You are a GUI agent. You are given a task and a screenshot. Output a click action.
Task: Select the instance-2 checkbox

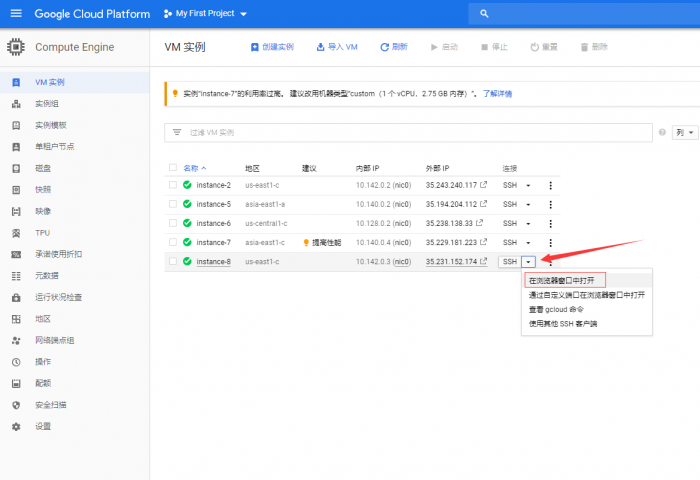(173, 185)
